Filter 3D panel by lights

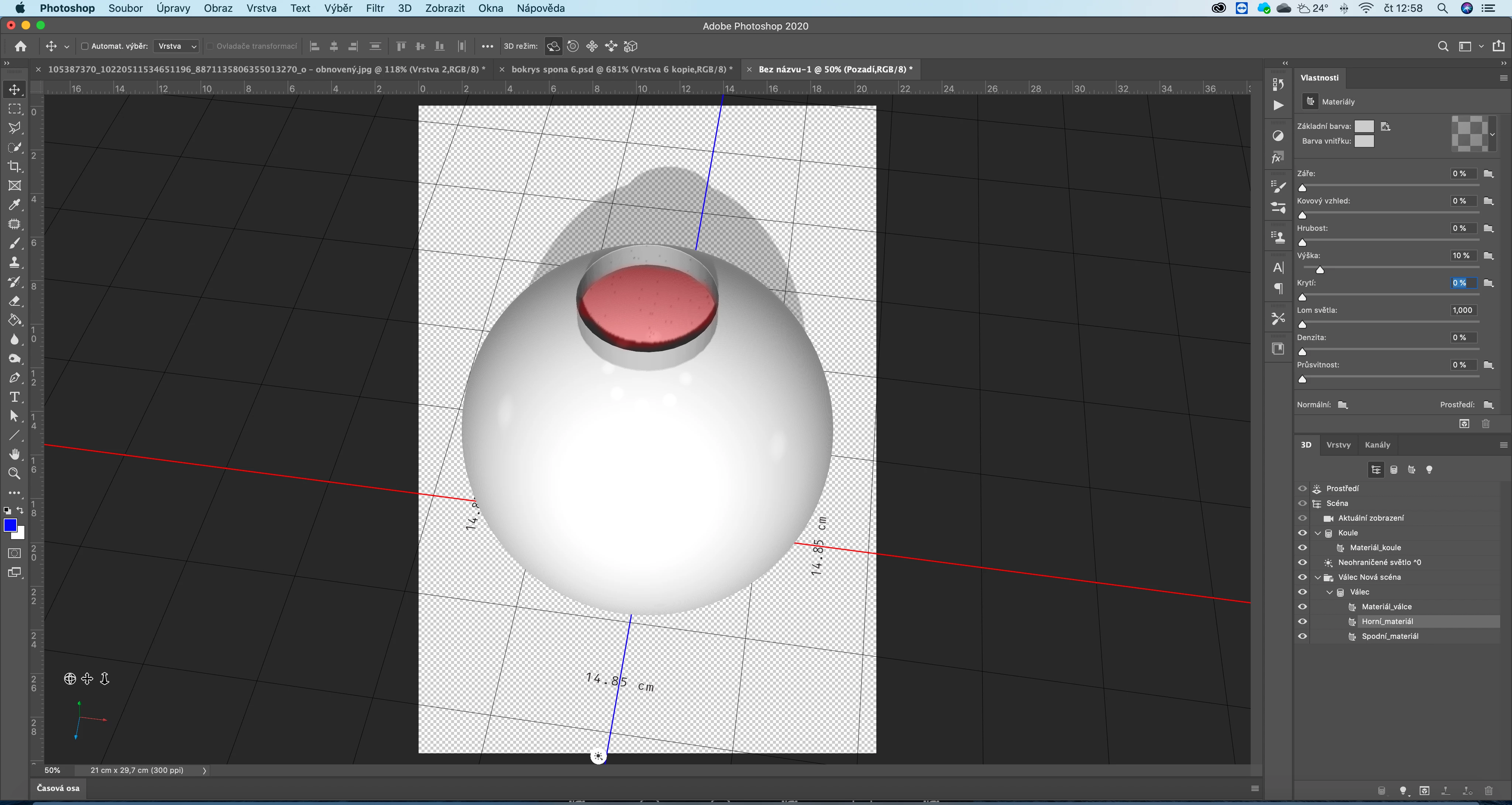point(1429,470)
